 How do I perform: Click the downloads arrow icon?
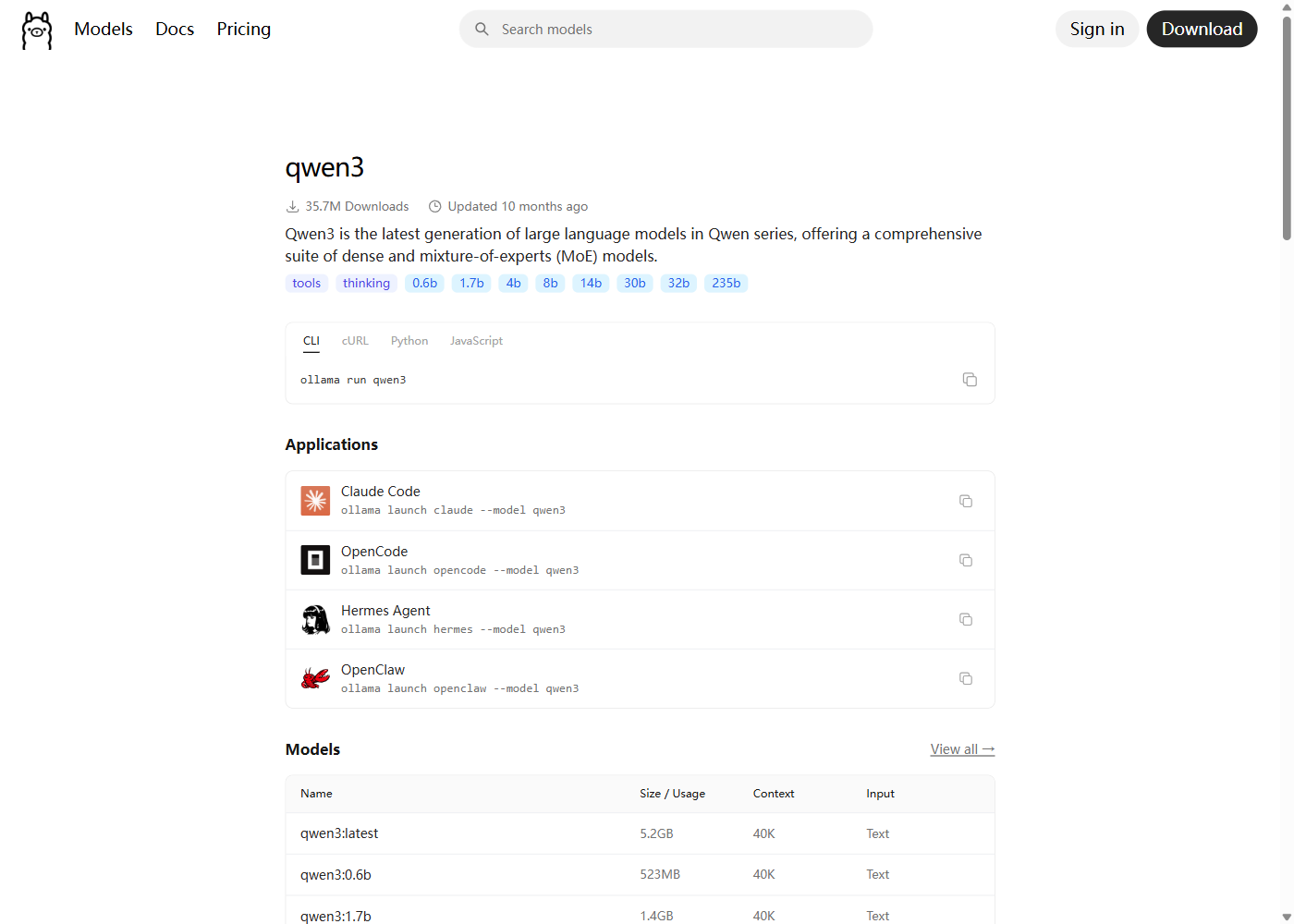coord(292,207)
